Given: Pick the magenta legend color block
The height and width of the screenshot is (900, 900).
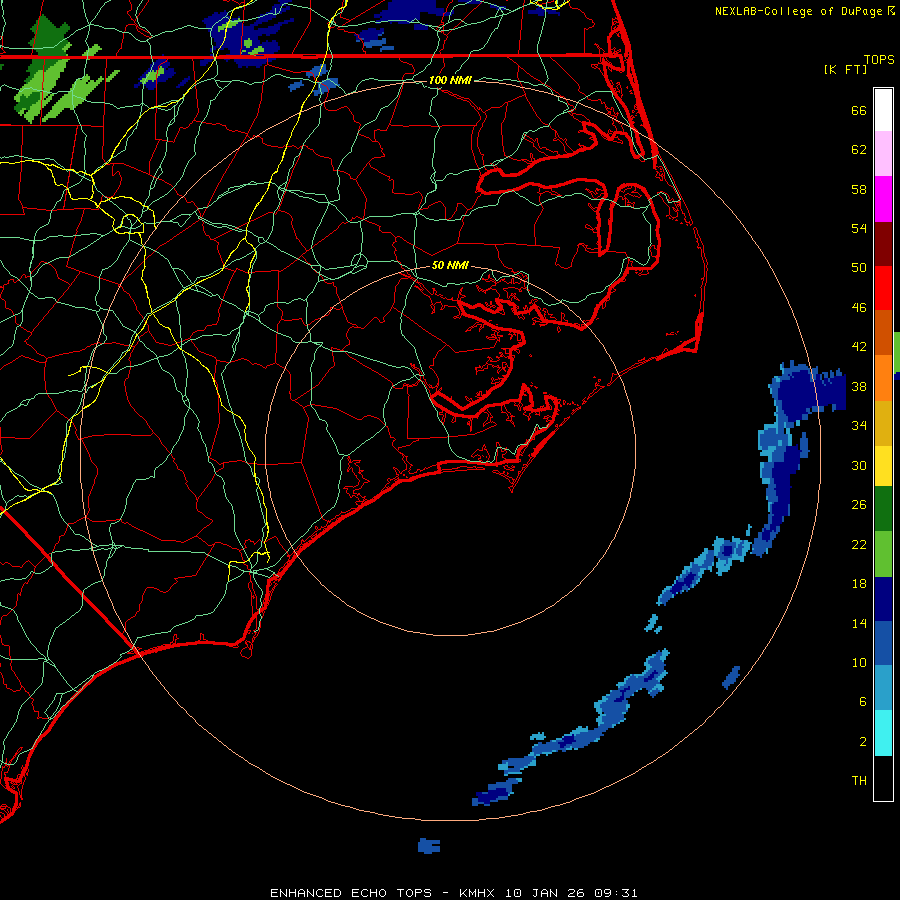Looking at the screenshot, I should point(883,199).
